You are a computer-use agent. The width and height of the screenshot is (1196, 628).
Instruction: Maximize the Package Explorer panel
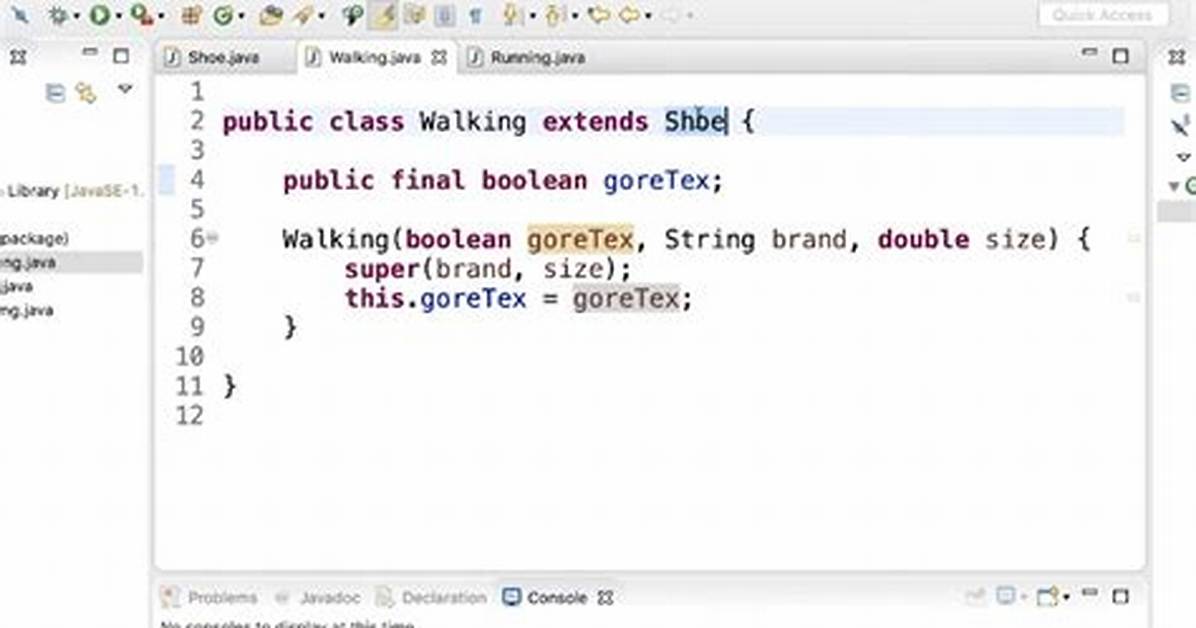pos(121,56)
